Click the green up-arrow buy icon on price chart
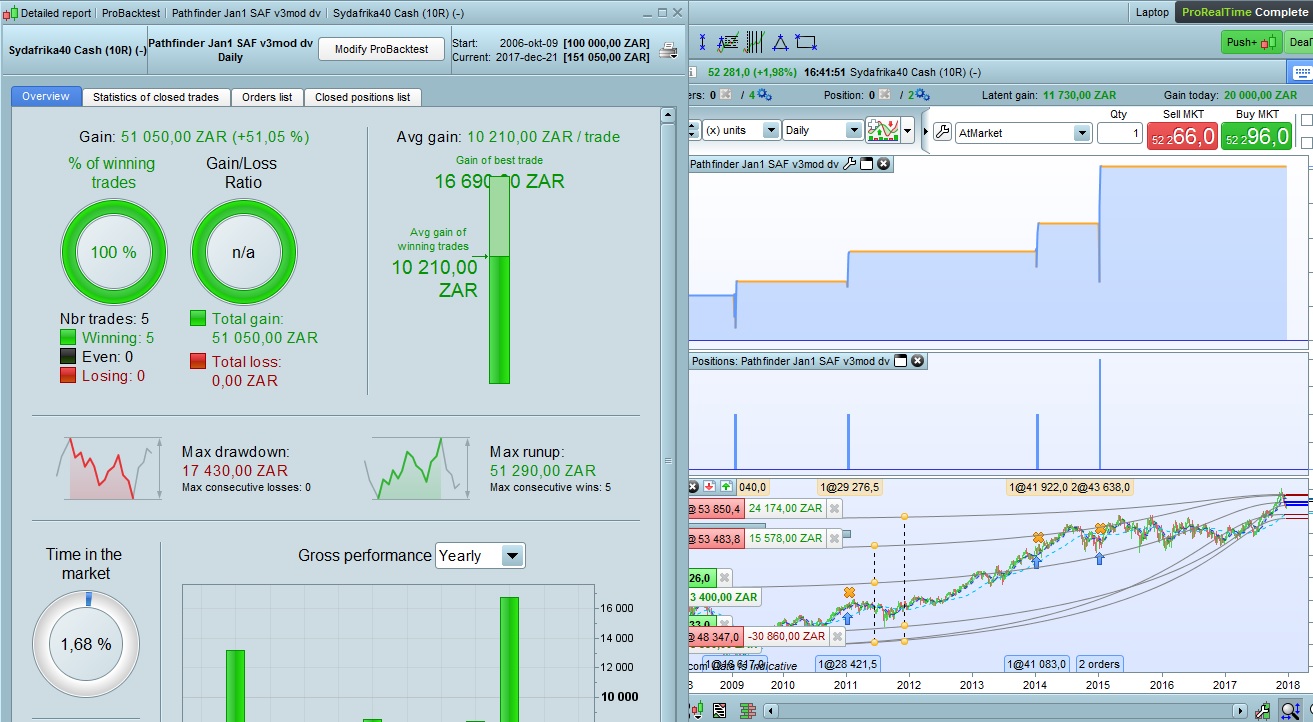This screenshot has height=722, width=1313. pyautogui.click(x=726, y=487)
